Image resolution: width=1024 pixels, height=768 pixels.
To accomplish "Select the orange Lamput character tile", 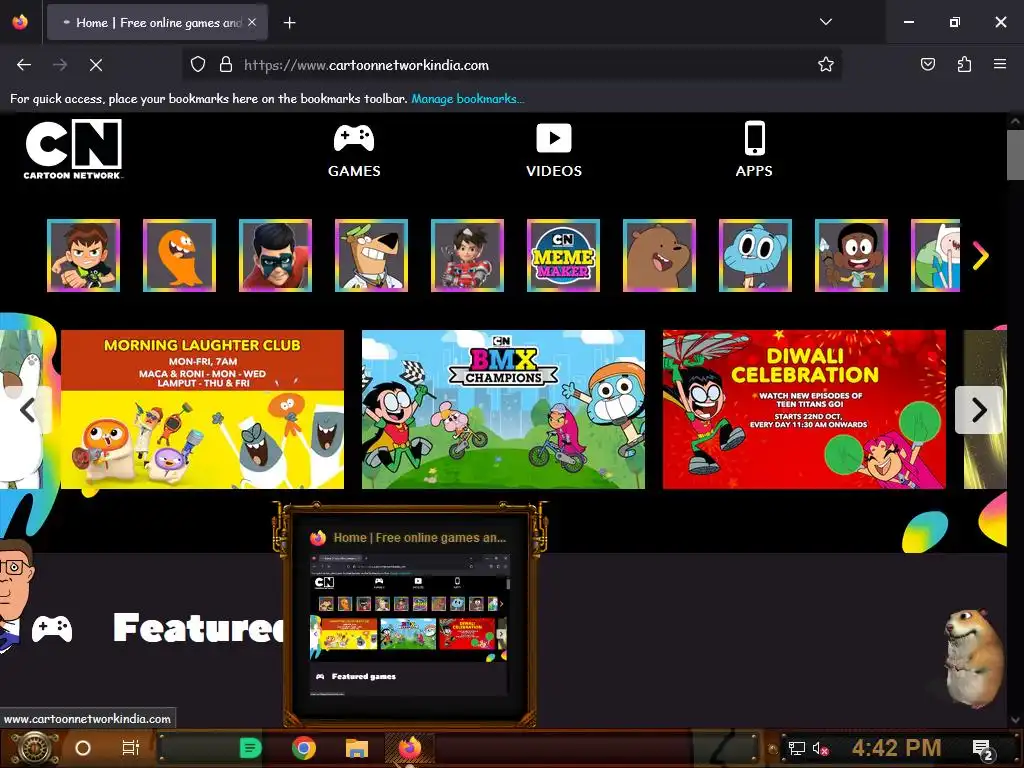I will click(x=180, y=255).
